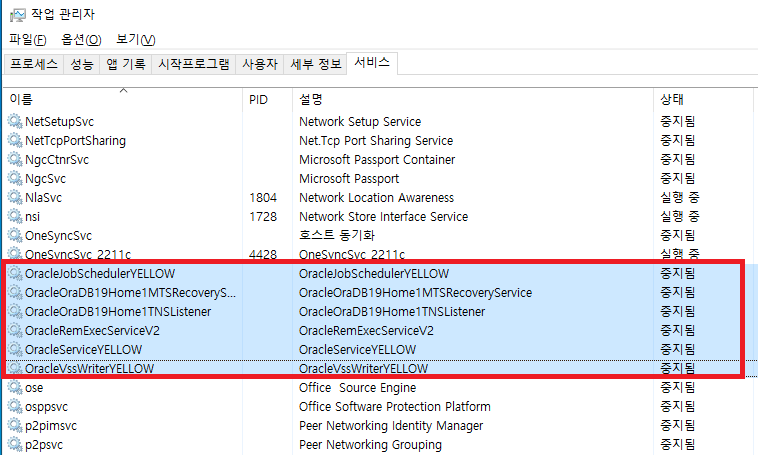Screen dimensions: 758x455
Task: Click description Office Software Protection Platform
Action: tap(394, 407)
